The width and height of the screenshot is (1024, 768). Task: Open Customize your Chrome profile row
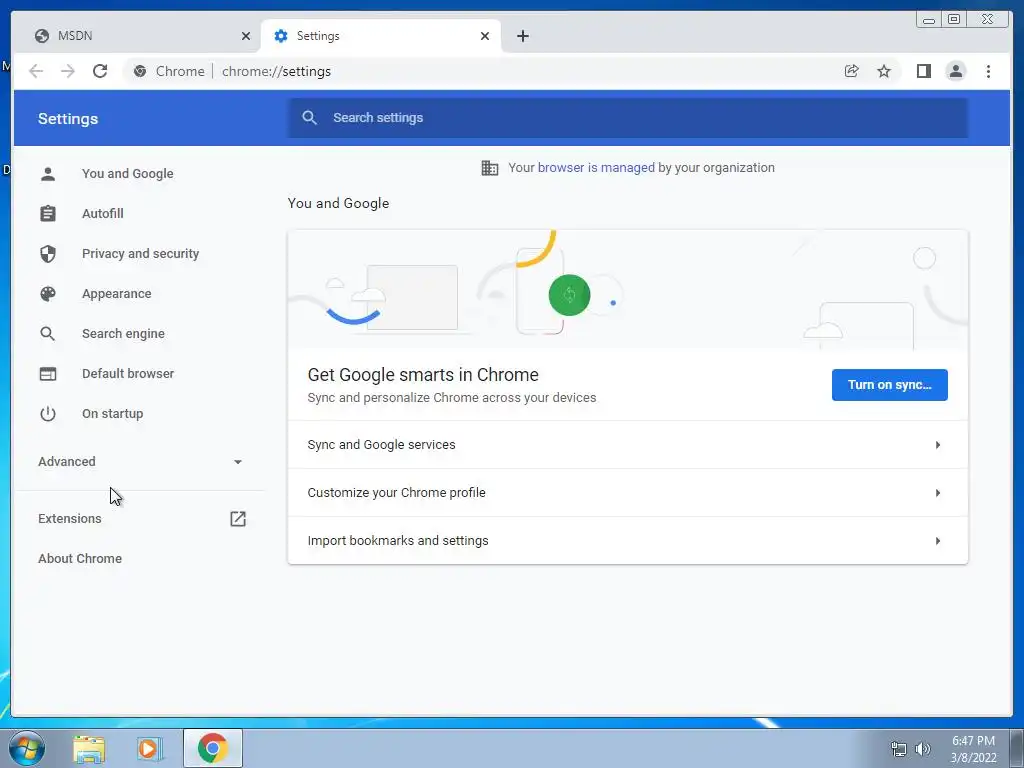[628, 493]
